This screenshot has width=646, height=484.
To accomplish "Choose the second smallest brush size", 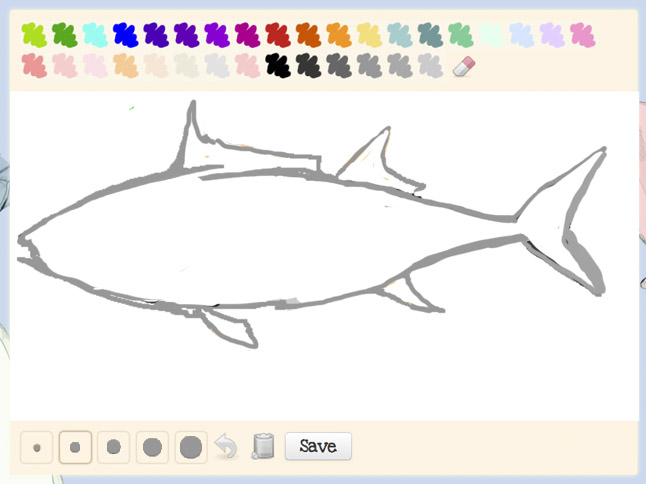I will [75, 447].
